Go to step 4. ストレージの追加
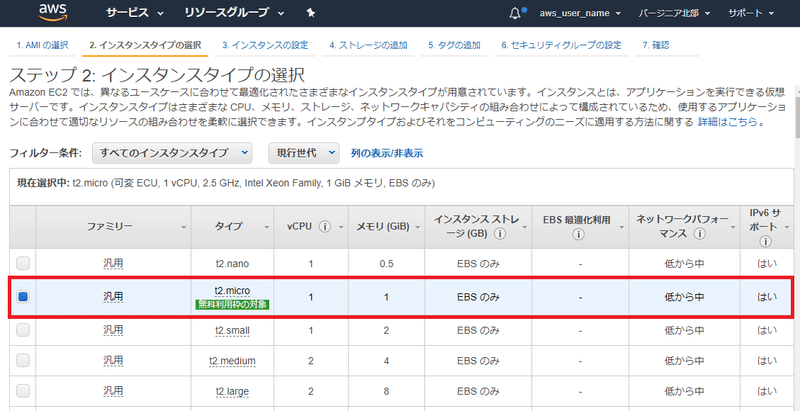Image resolution: width=800 pixels, height=411 pixels. point(368,45)
